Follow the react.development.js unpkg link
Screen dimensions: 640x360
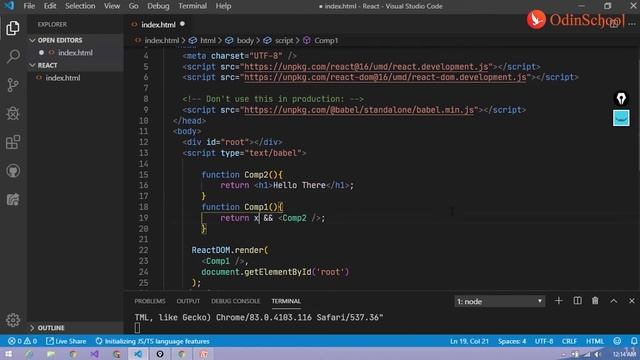(x=366, y=67)
